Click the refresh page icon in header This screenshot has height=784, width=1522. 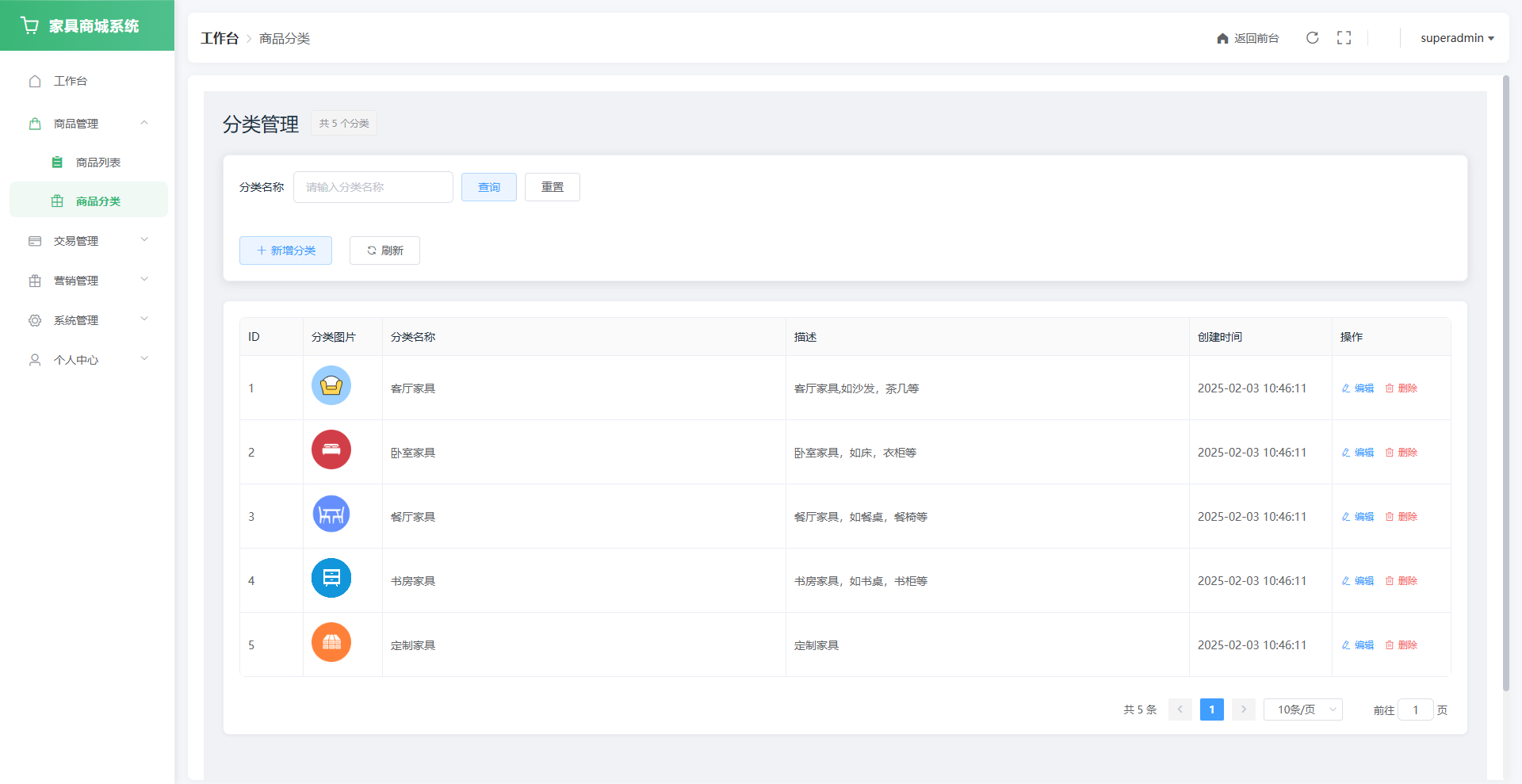(x=1312, y=38)
